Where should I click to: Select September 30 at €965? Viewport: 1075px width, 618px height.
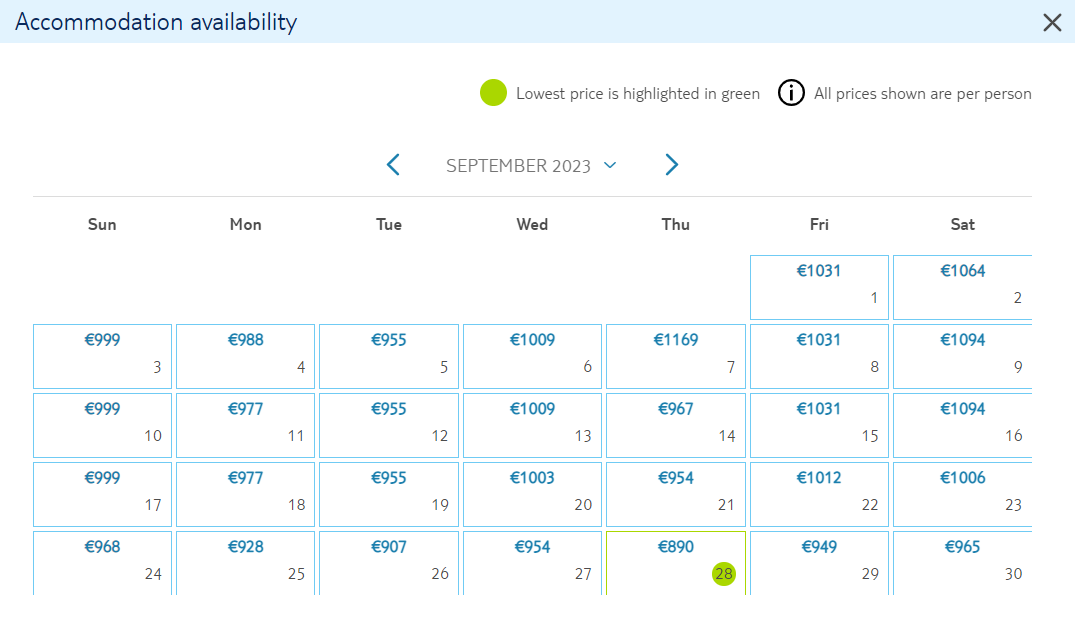[x=963, y=562]
